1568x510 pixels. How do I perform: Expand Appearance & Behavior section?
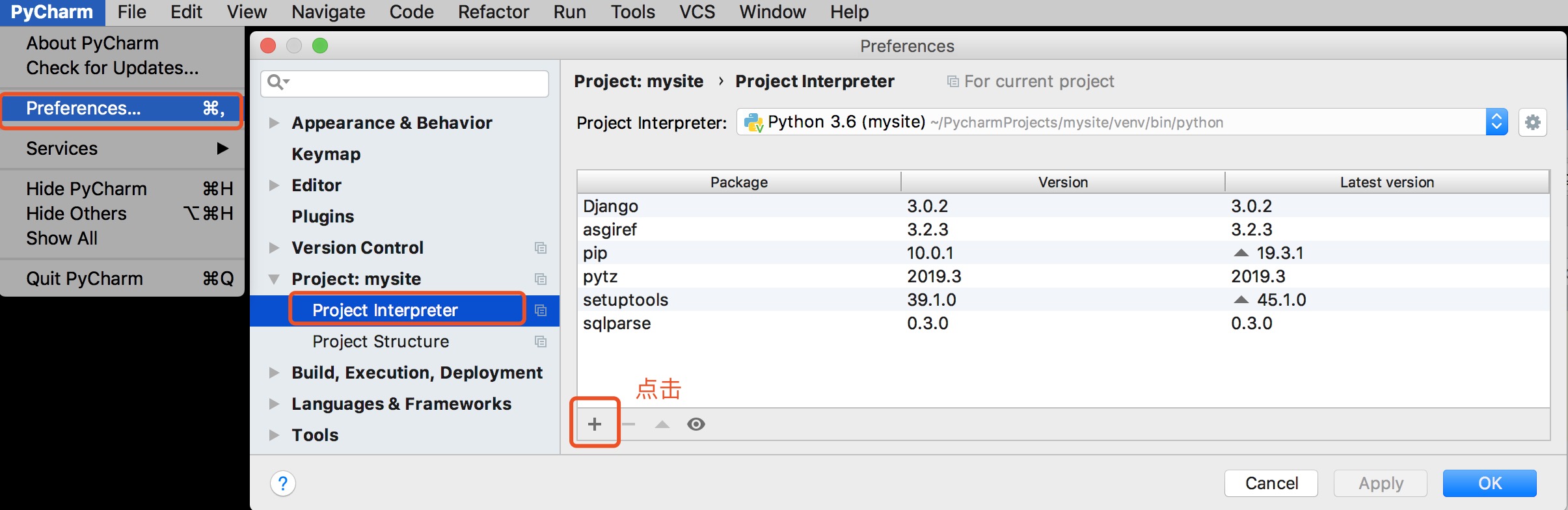click(275, 123)
